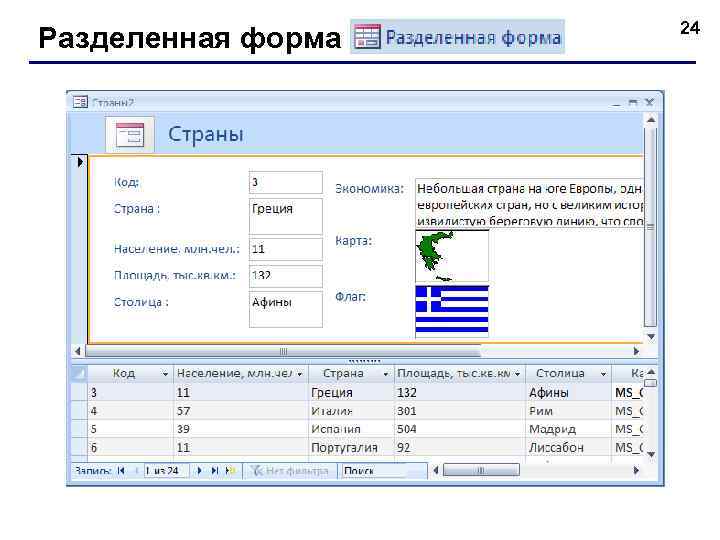The width and height of the screenshot is (720, 540).
Task: Select the Испания cell in datasheet
Action: 351,429
